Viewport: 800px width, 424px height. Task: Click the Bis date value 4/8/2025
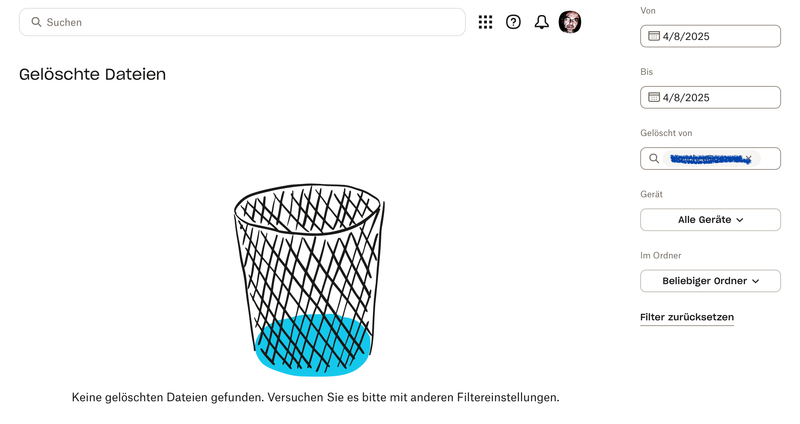point(686,97)
